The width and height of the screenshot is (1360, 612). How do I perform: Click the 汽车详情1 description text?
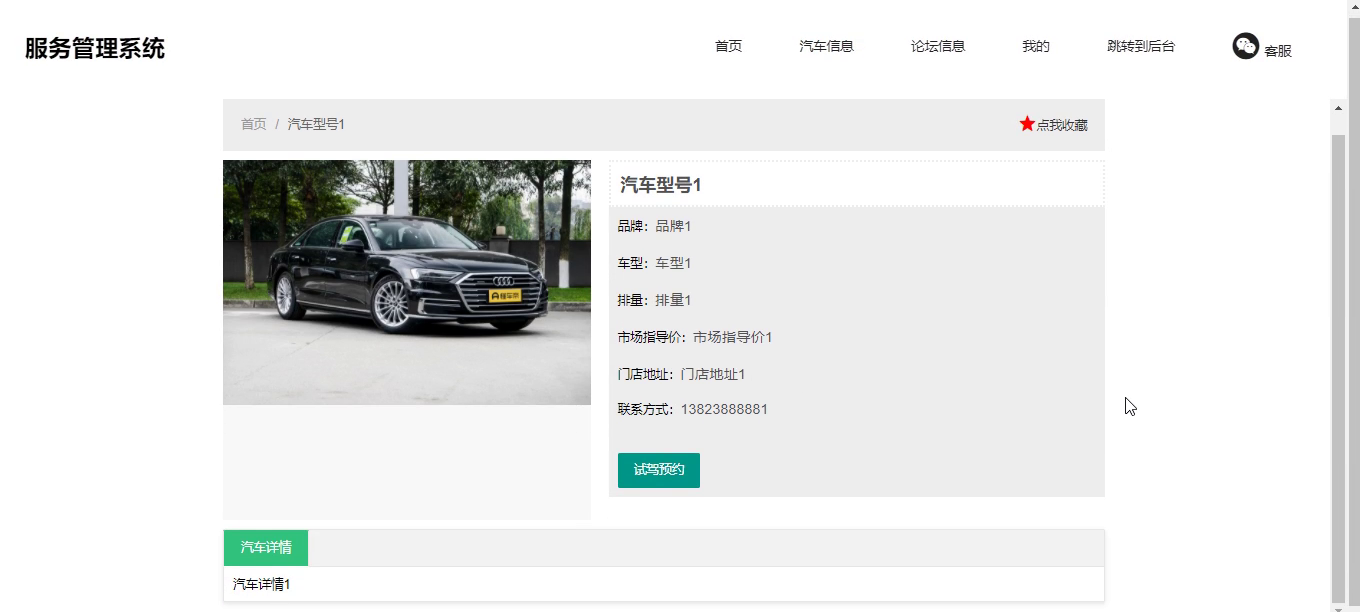tap(262, 584)
